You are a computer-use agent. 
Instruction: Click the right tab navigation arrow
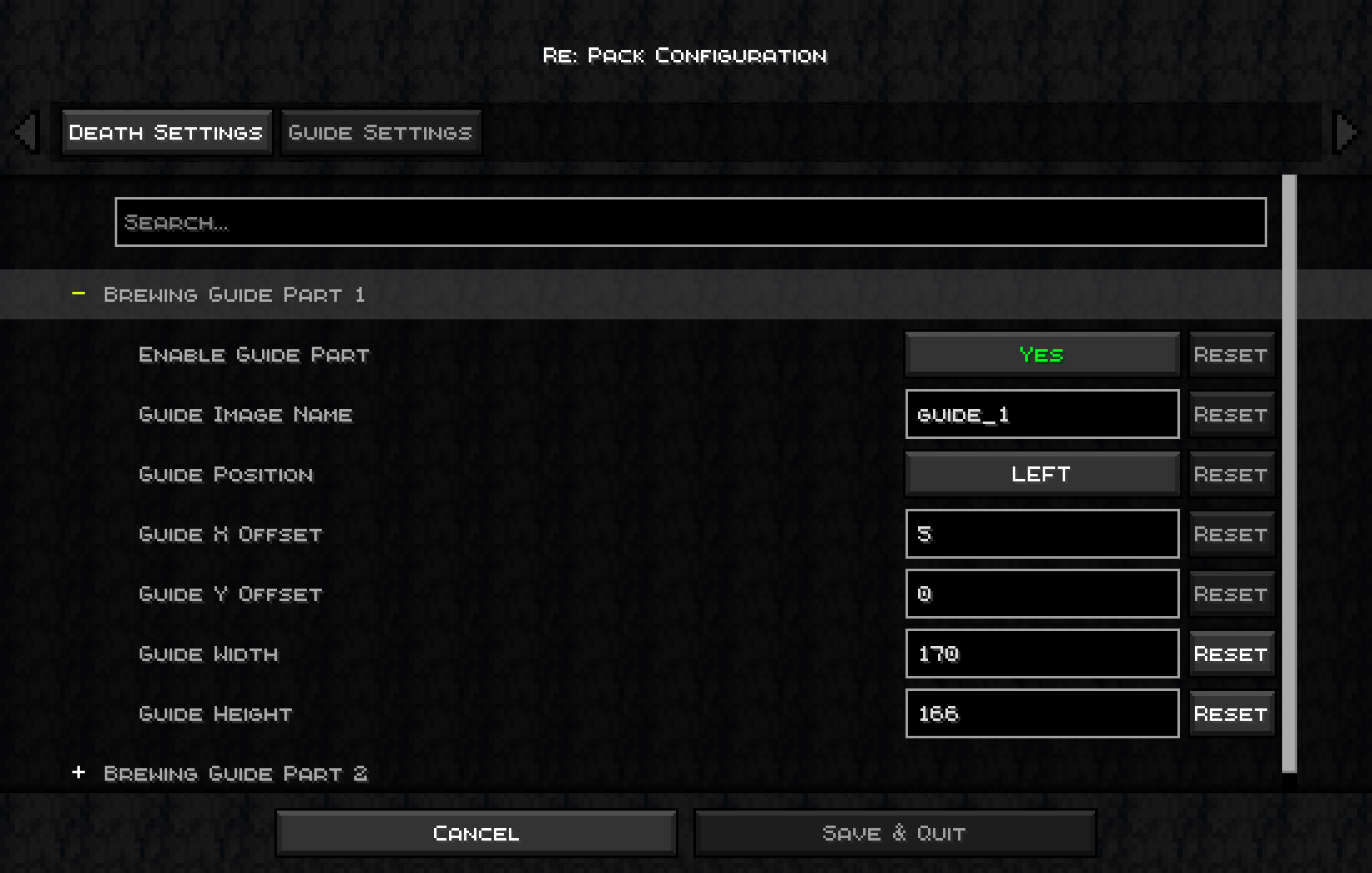click(1345, 132)
